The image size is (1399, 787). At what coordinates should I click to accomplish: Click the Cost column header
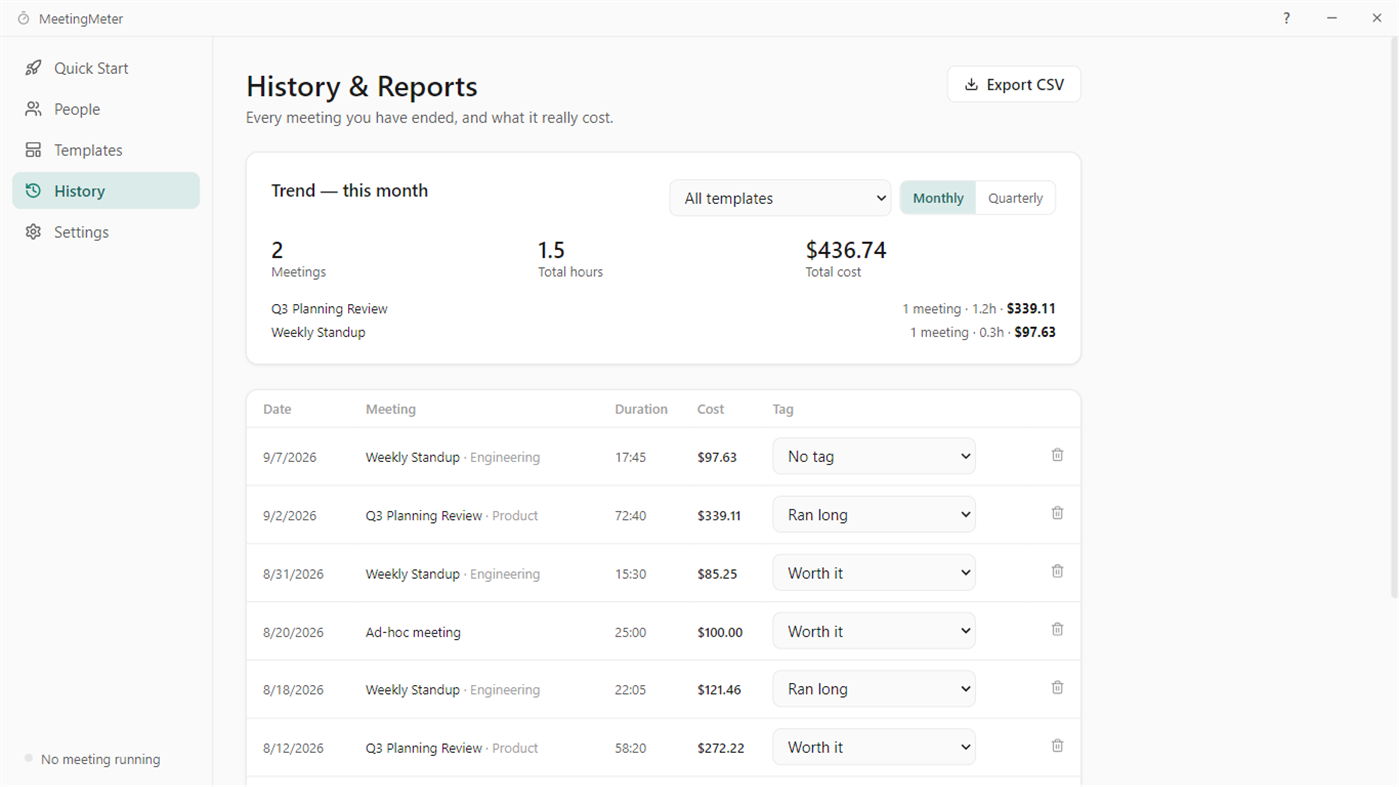click(711, 409)
